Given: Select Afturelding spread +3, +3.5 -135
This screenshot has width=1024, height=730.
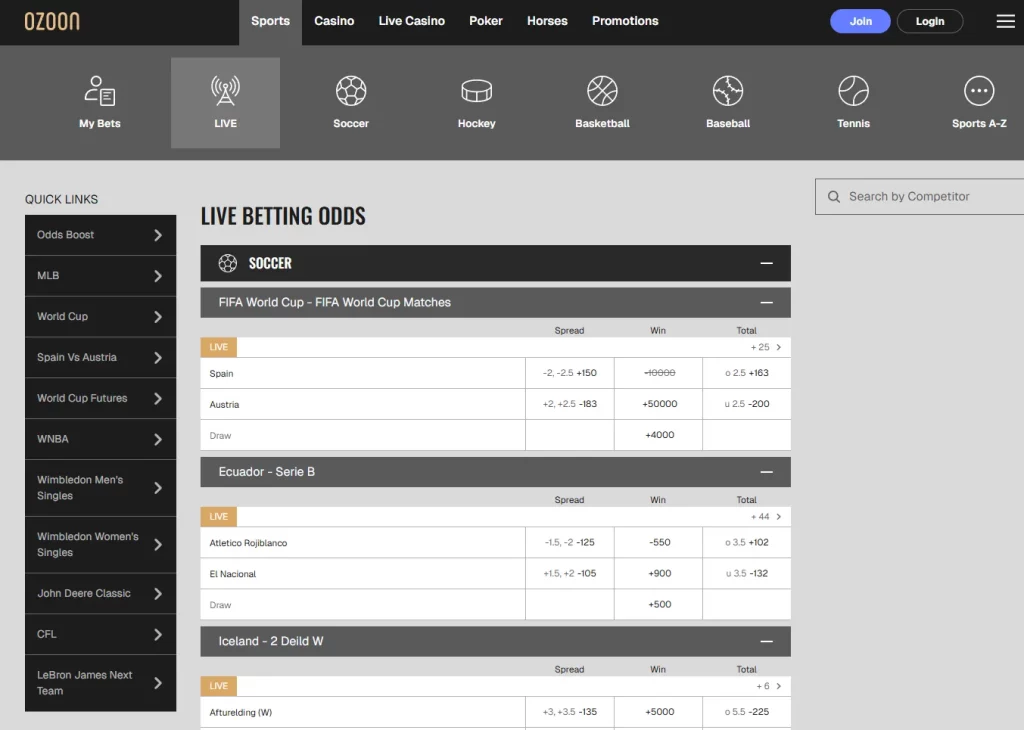Looking at the screenshot, I should 569,712.
